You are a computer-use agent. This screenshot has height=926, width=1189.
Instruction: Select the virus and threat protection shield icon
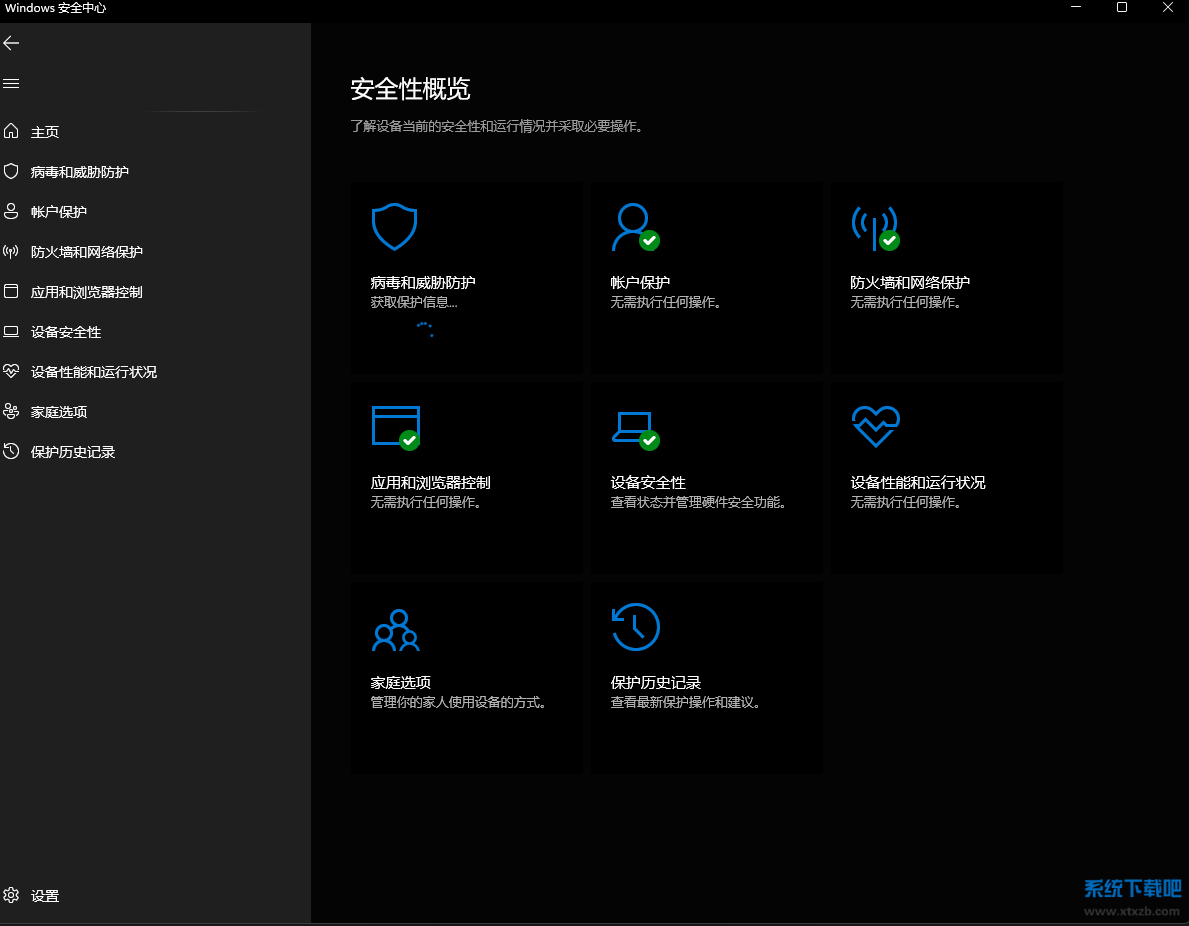(x=394, y=226)
